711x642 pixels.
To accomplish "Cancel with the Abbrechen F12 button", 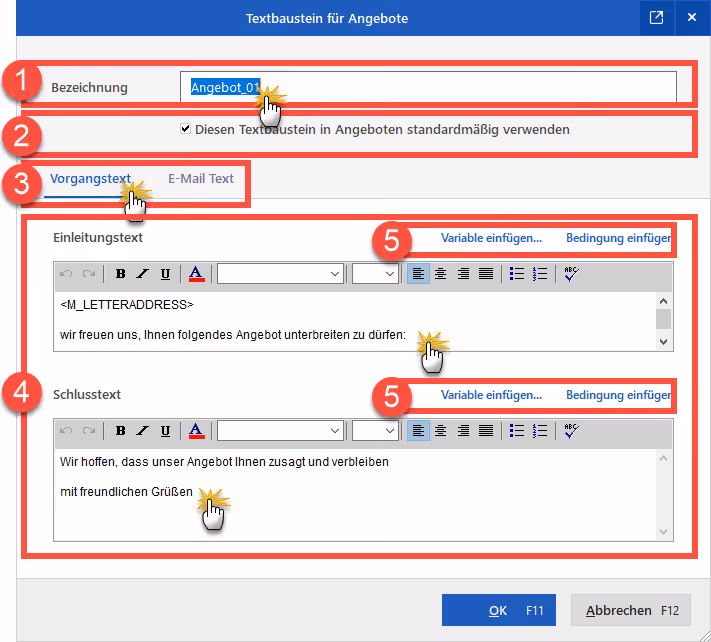I will tap(631, 610).
